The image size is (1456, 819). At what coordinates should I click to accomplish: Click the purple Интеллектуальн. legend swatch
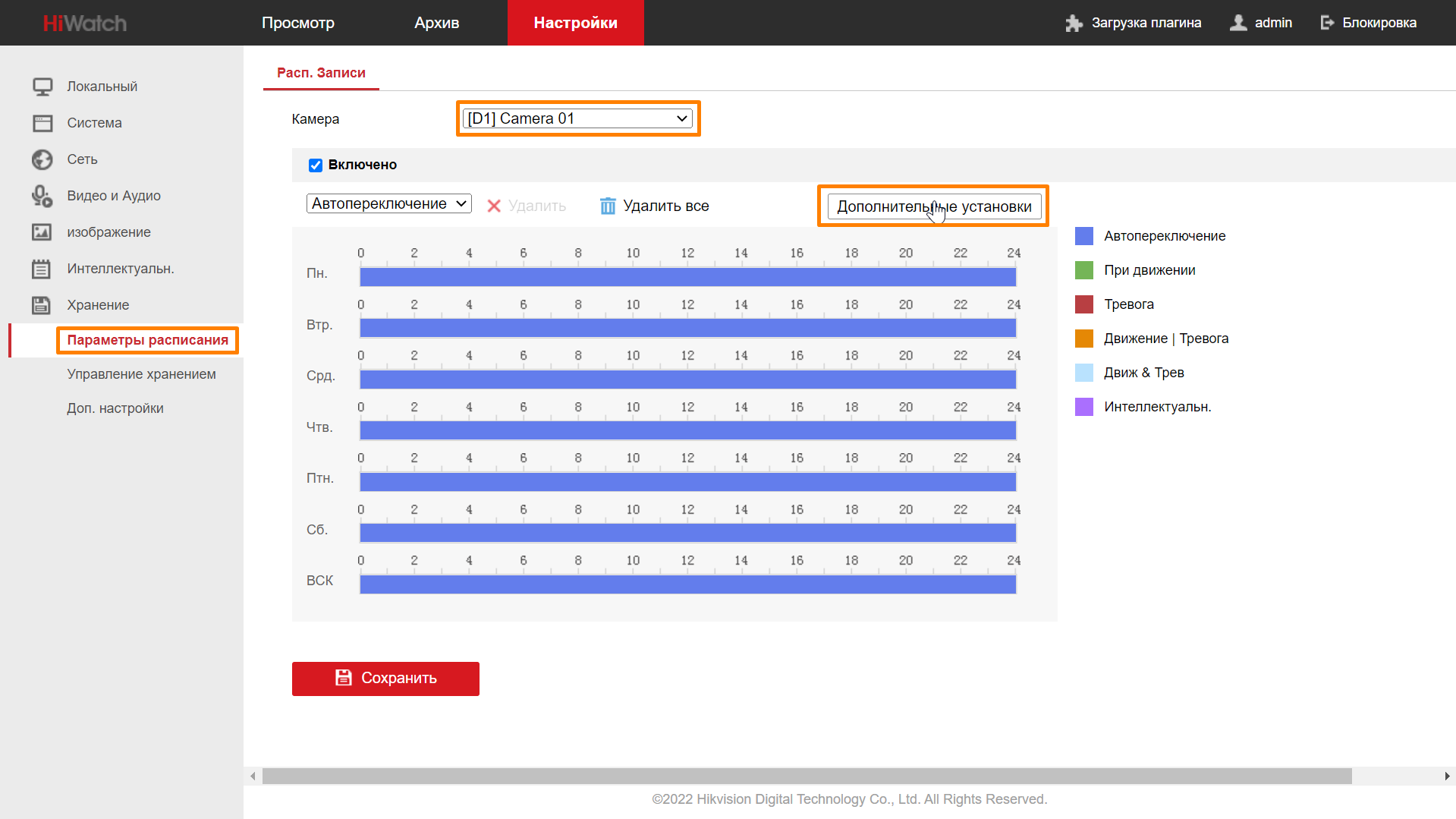[x=1084, y=407]
